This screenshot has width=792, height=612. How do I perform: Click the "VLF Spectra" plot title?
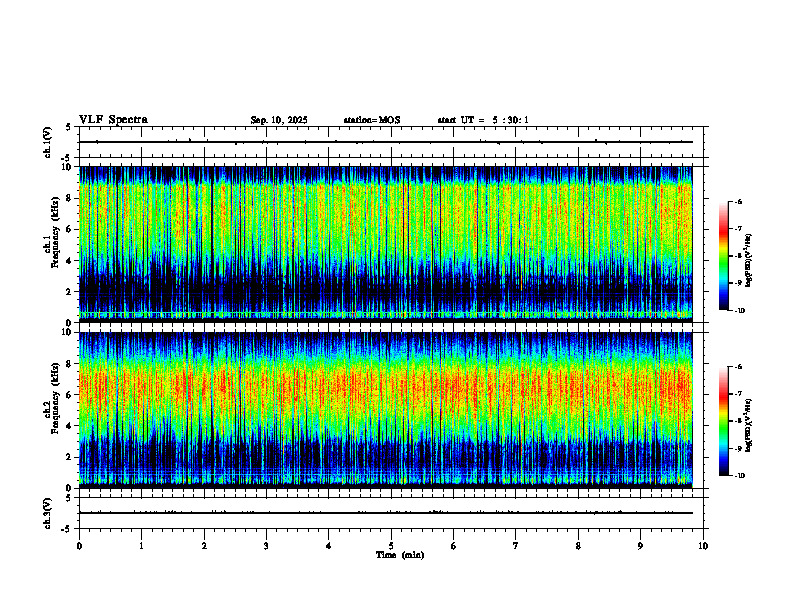pyautogui.click(x=113, y=120)
